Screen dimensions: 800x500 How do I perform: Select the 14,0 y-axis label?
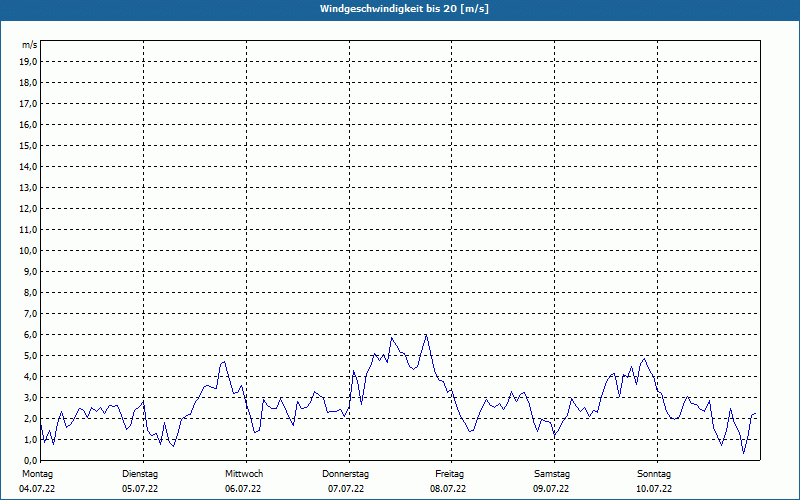tap(29, 166)
